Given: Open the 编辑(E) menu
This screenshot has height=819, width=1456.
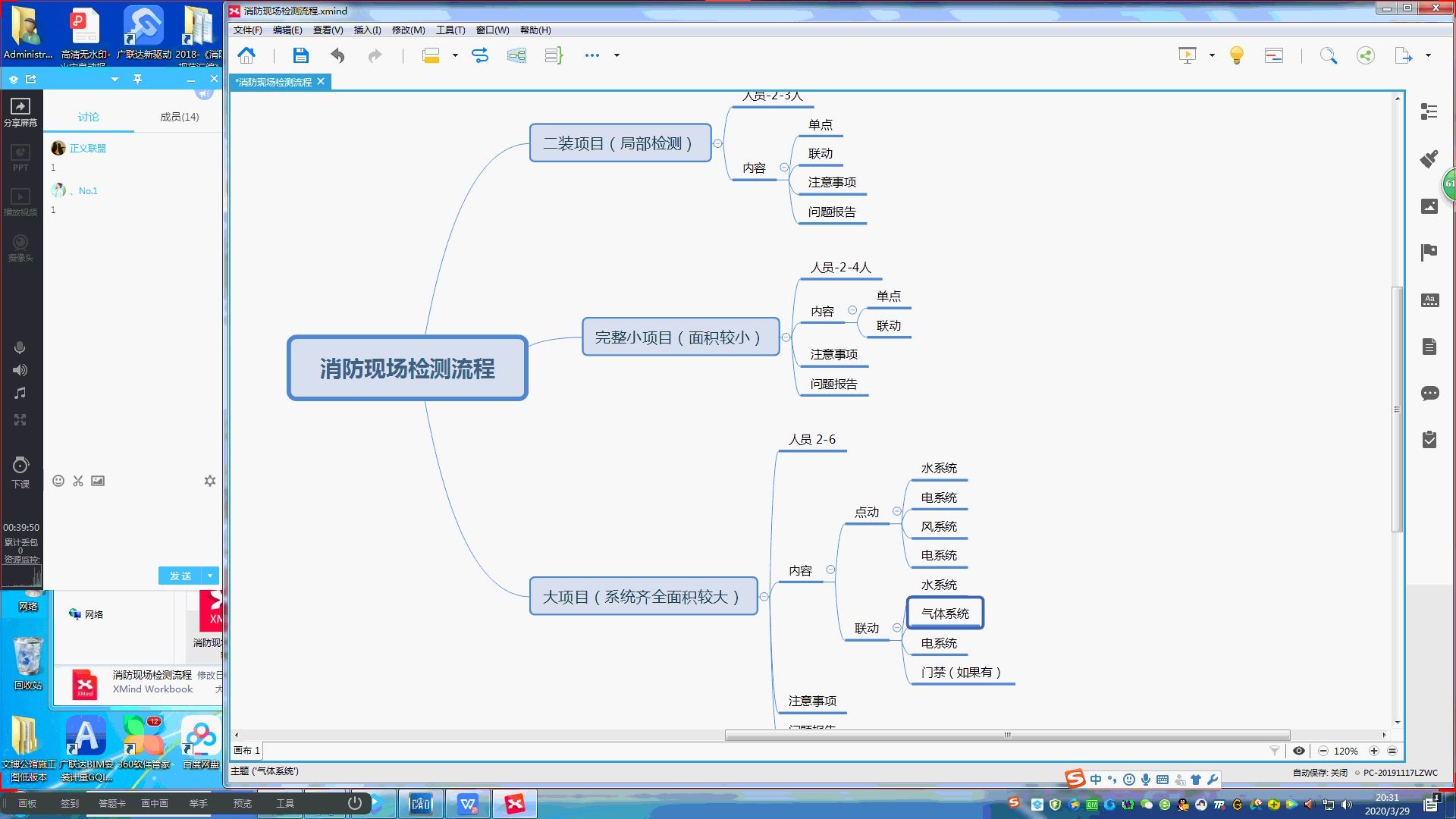Looking at the screenshot, I should (x=287, y=30).
